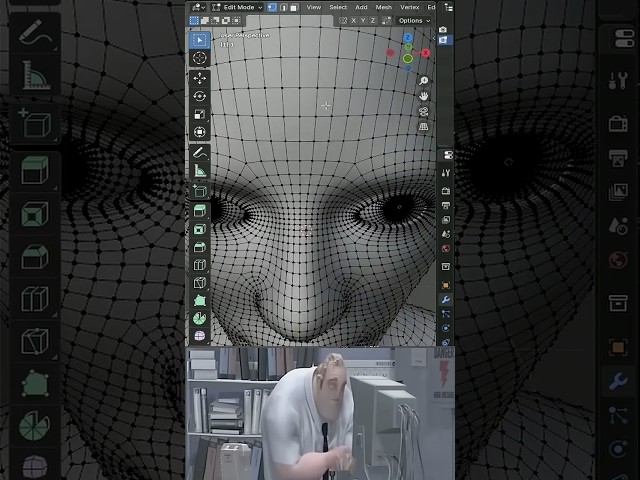Set selection mode to extend
This screenshot has height=480, width=640.
205,20
